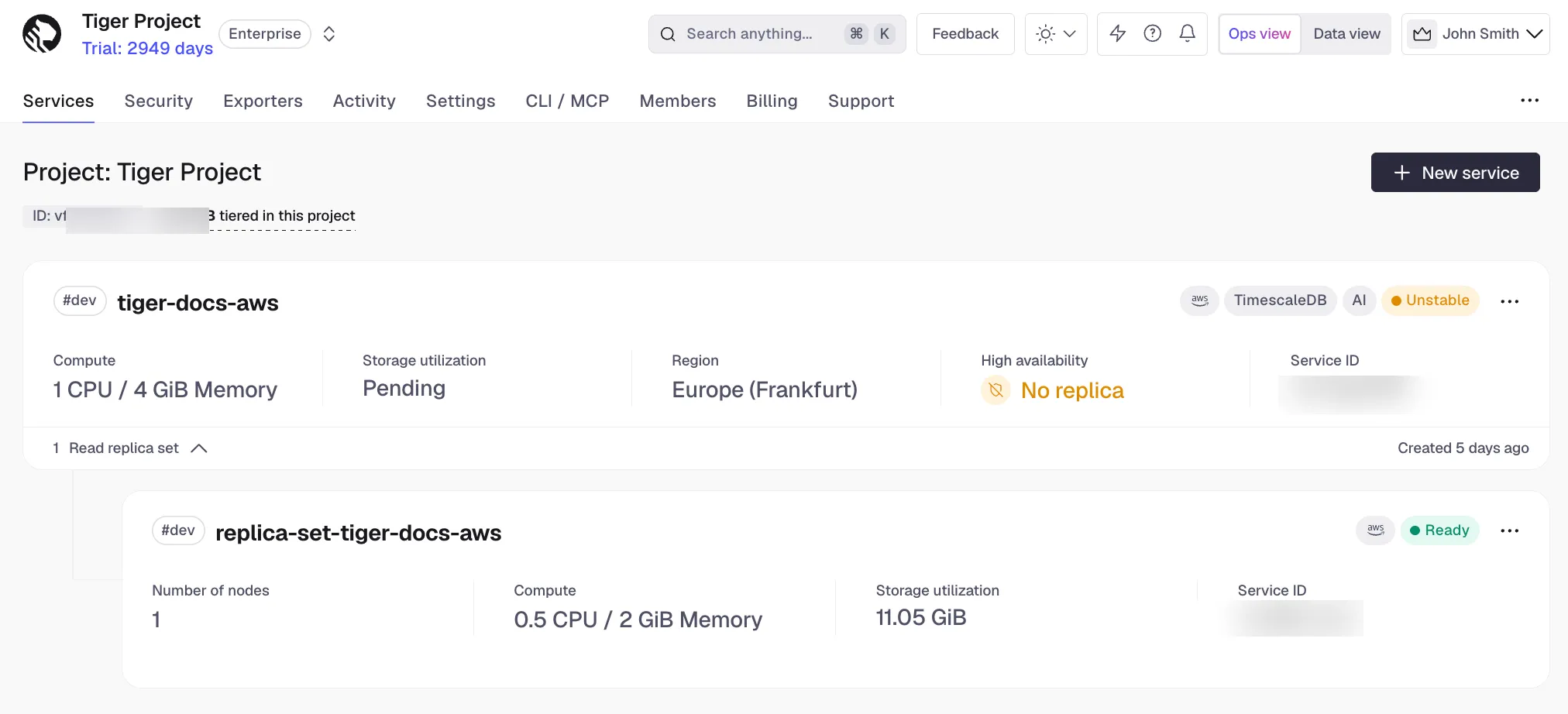
Task: Click the Unstable status badge
Action: 1430,300
